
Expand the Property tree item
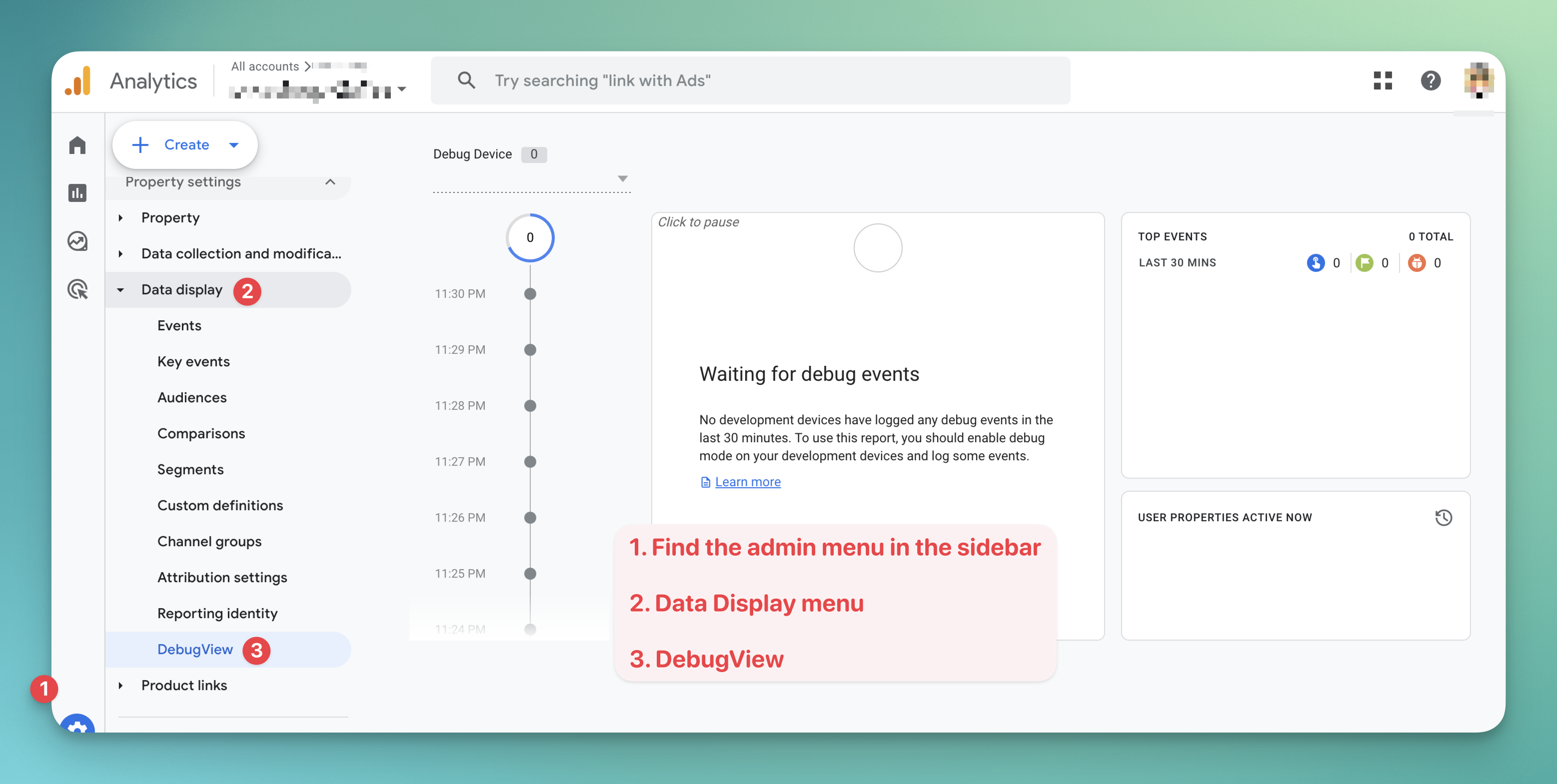click(x=120, y=218)
